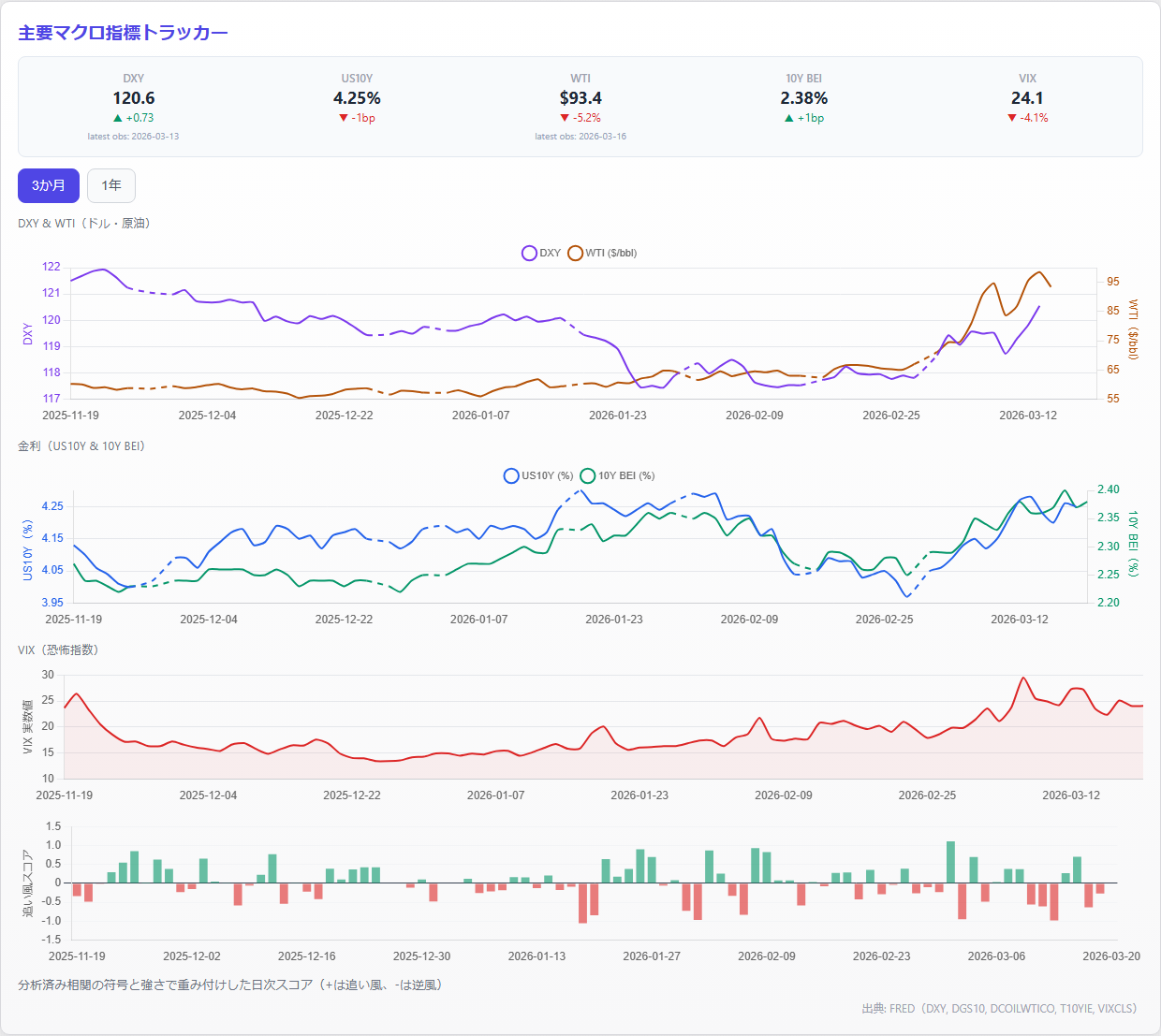This screenshot has width=1161, height=1036.
Task: Click the DXY legend text label
Action: pyautogui.click(x=551, y=253)
